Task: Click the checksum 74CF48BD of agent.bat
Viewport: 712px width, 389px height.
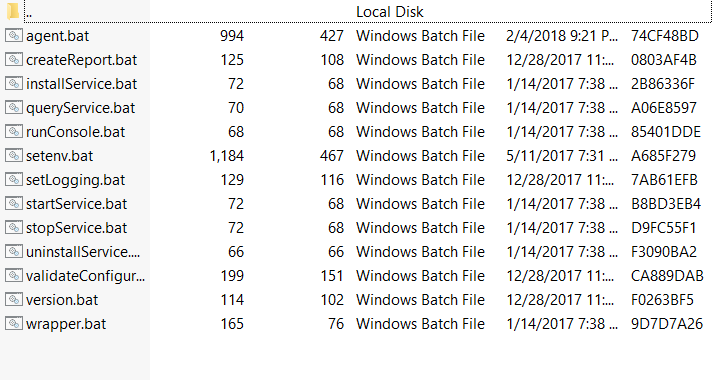Action: (x=664, y=36)
